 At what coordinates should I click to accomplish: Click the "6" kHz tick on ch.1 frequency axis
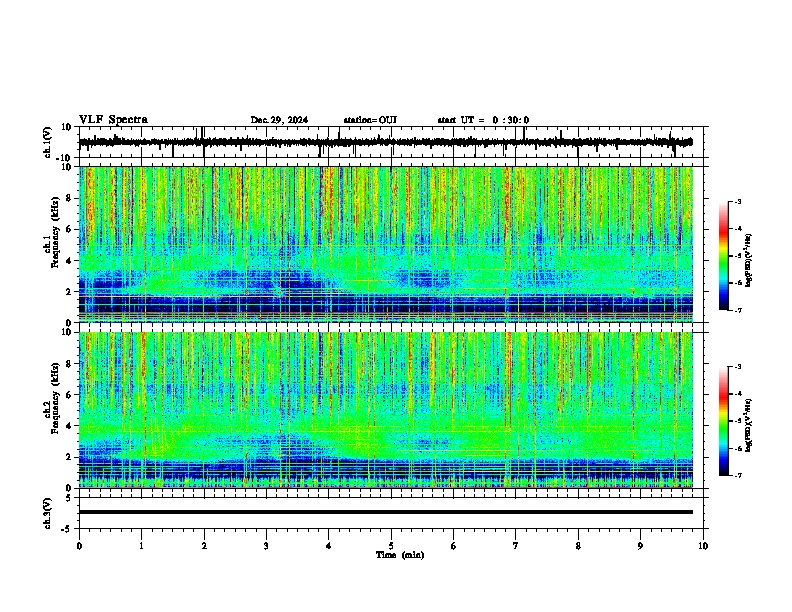coord(70,230)
